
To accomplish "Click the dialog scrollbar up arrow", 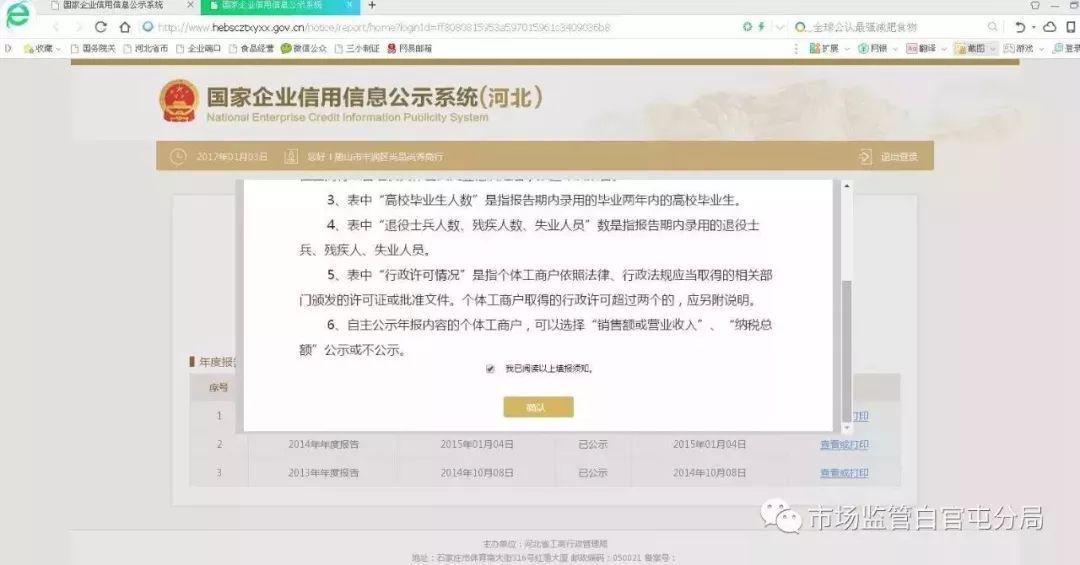I will (847, 186).
